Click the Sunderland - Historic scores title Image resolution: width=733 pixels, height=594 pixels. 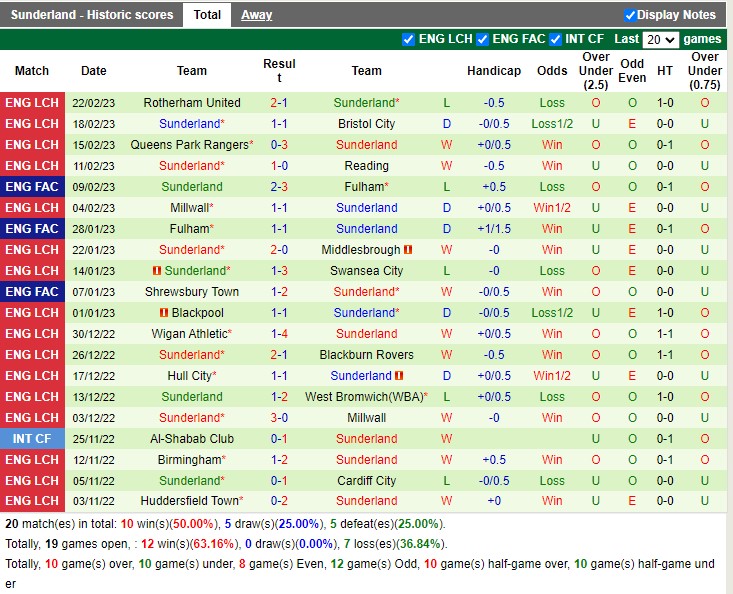92,15
